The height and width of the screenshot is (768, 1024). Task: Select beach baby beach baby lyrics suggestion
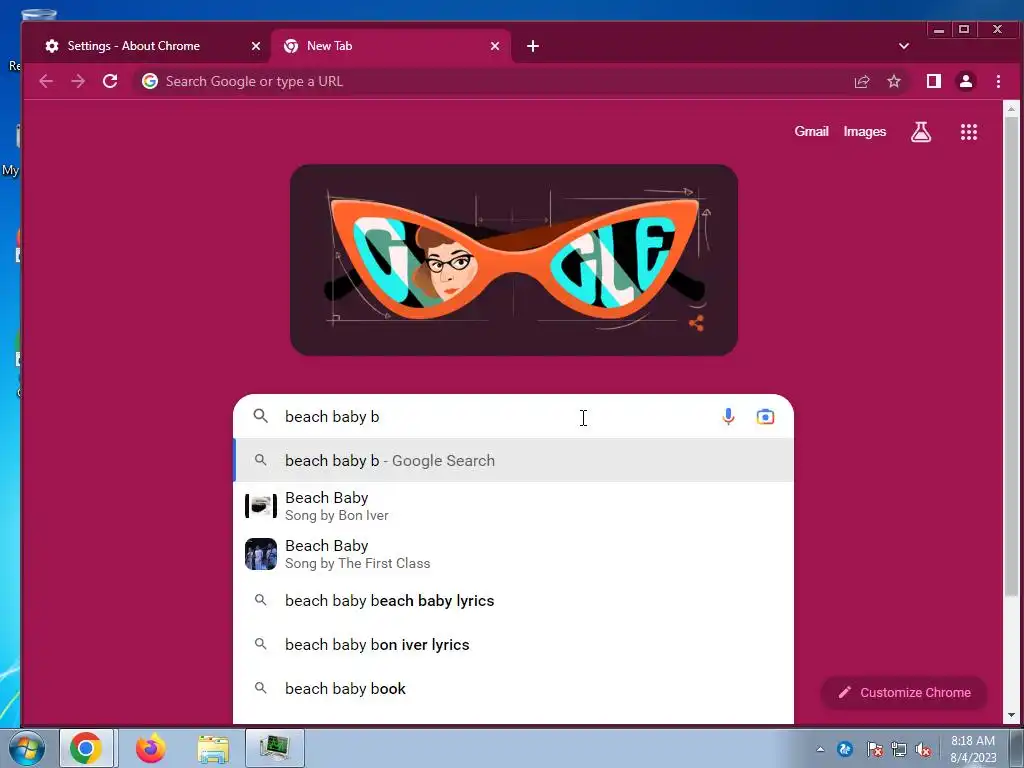pyautogui.click(x=513, y=601)
